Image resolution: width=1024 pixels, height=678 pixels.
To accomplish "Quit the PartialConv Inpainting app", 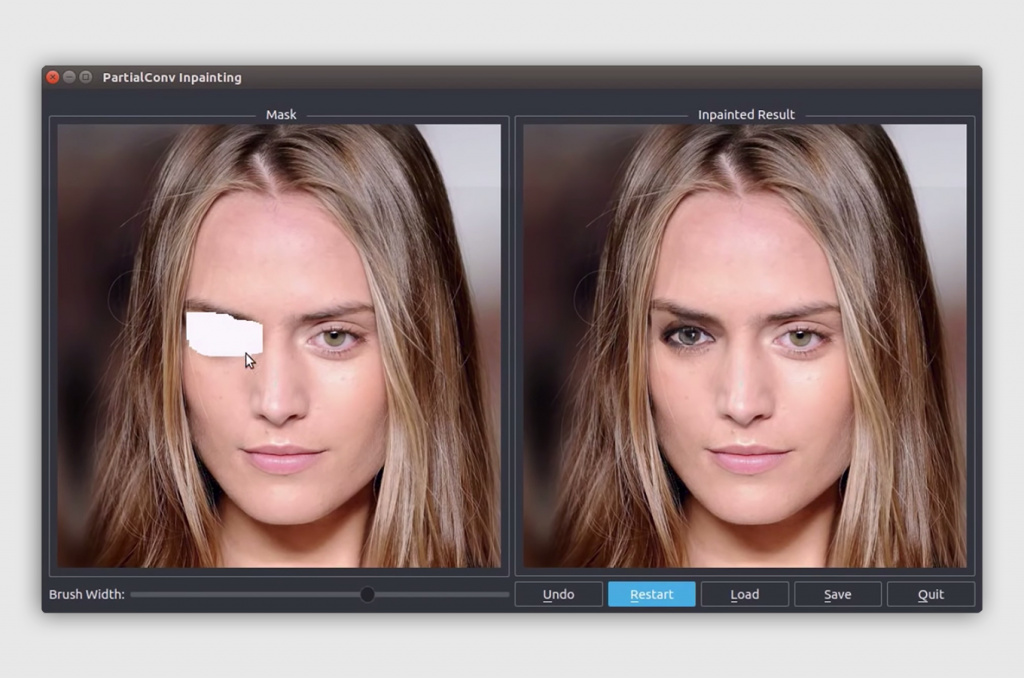I will coord(931,594).
